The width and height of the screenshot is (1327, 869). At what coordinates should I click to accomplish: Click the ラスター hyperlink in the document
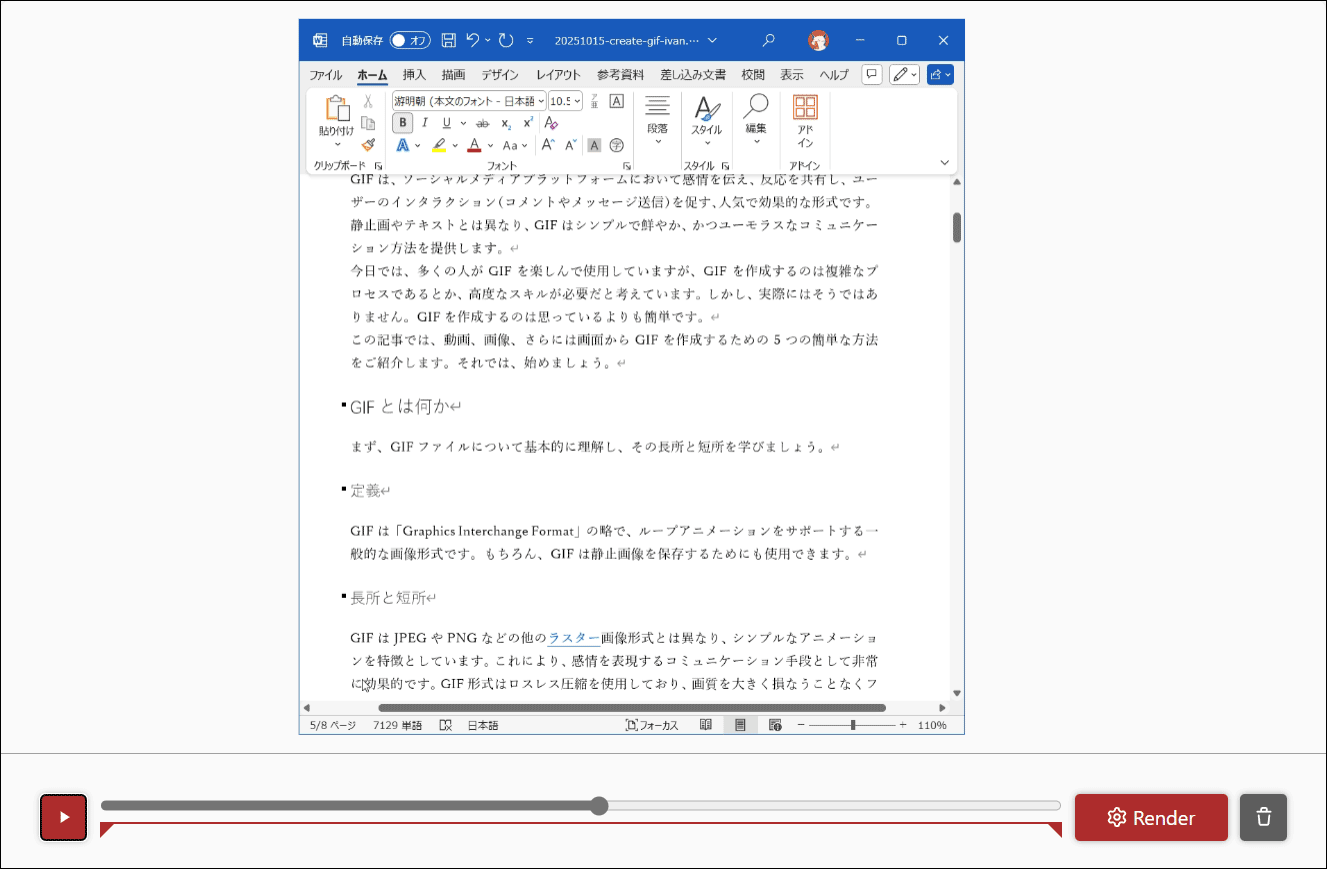pyautogui.click(x=574, y=638)
